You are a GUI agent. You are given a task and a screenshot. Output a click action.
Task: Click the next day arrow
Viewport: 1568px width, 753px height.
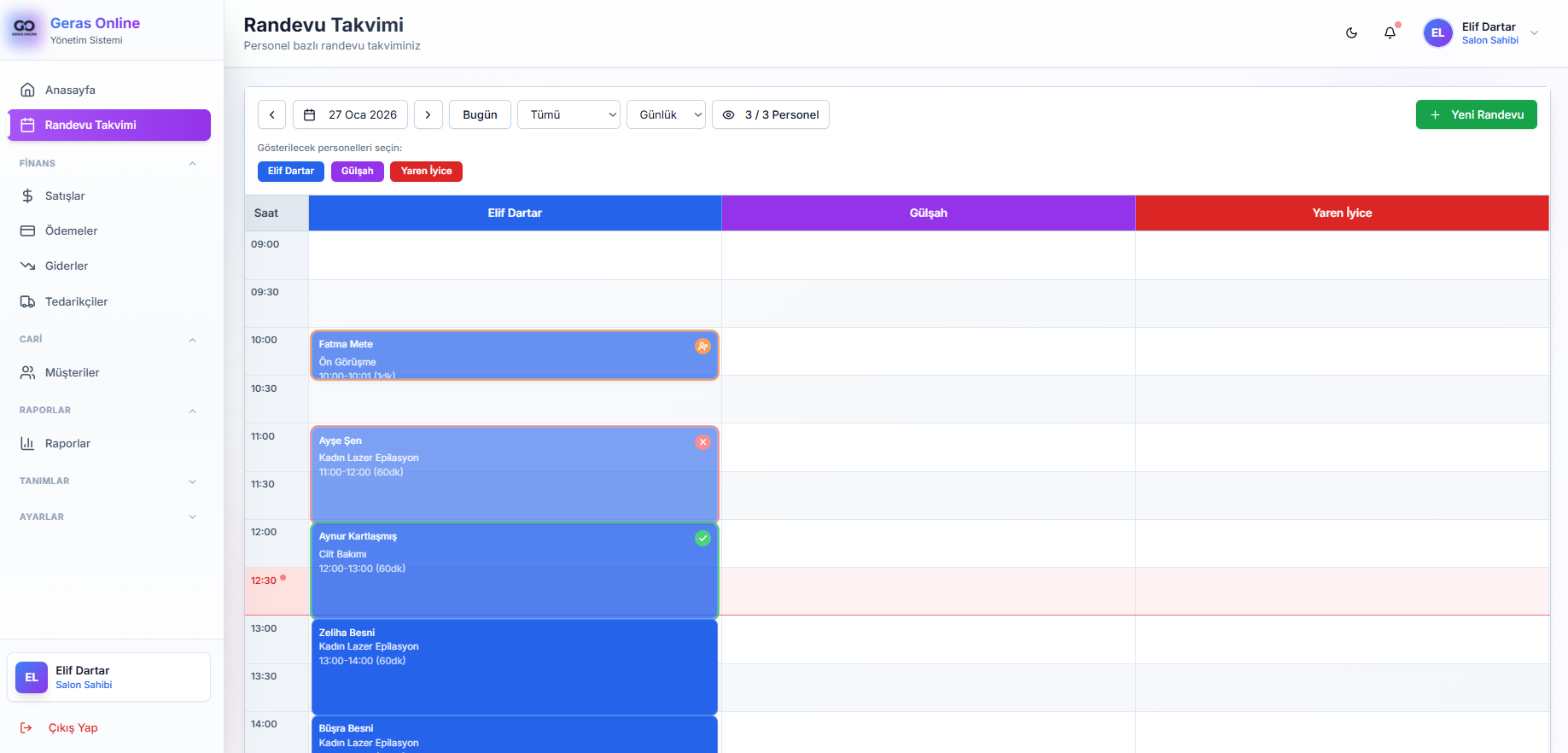tap(428, 114)
